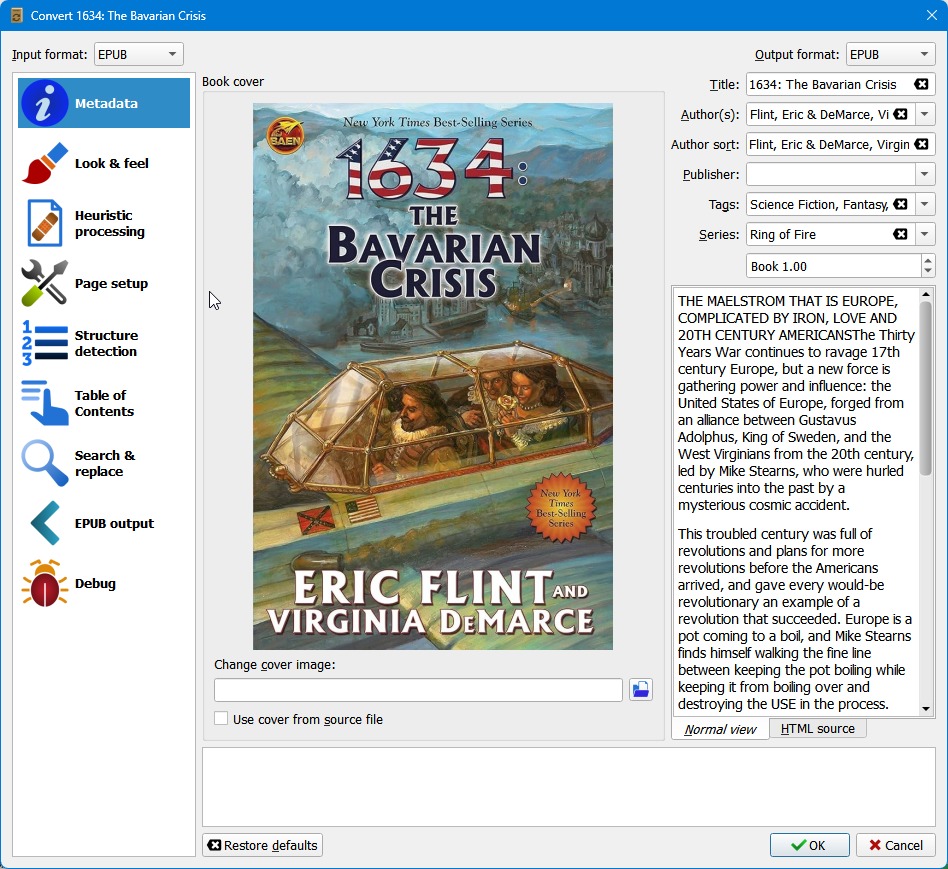
Task: Open the Metadata section icon
Action: point(44,103)
